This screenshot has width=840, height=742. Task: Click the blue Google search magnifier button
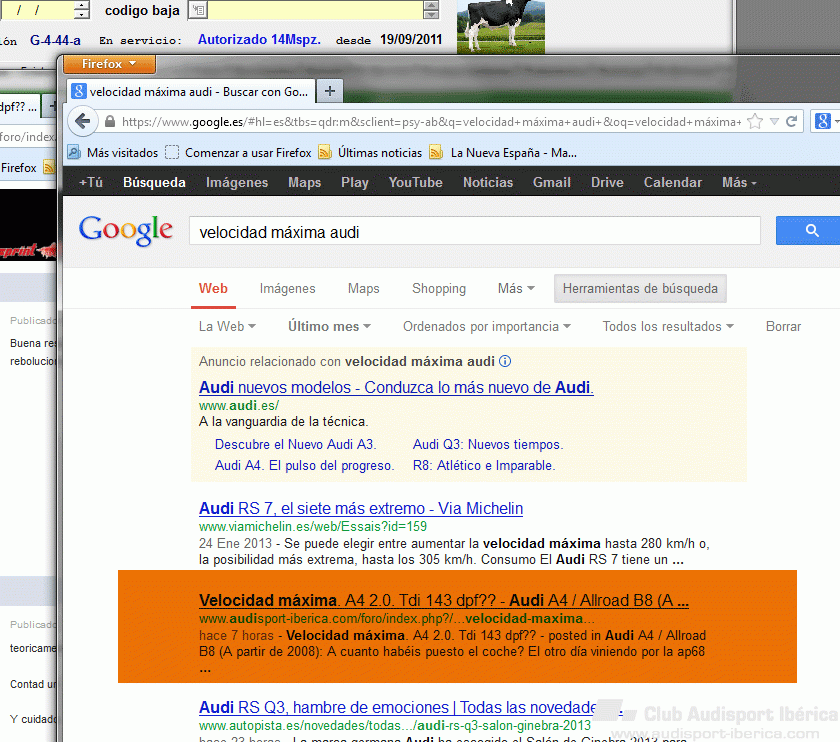click(x=810, y=230)
